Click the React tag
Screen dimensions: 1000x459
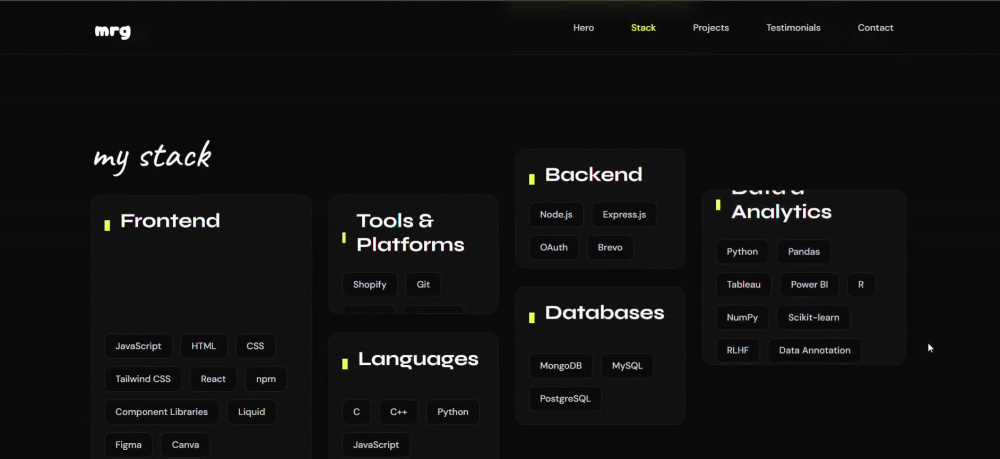tap(213, 379)
